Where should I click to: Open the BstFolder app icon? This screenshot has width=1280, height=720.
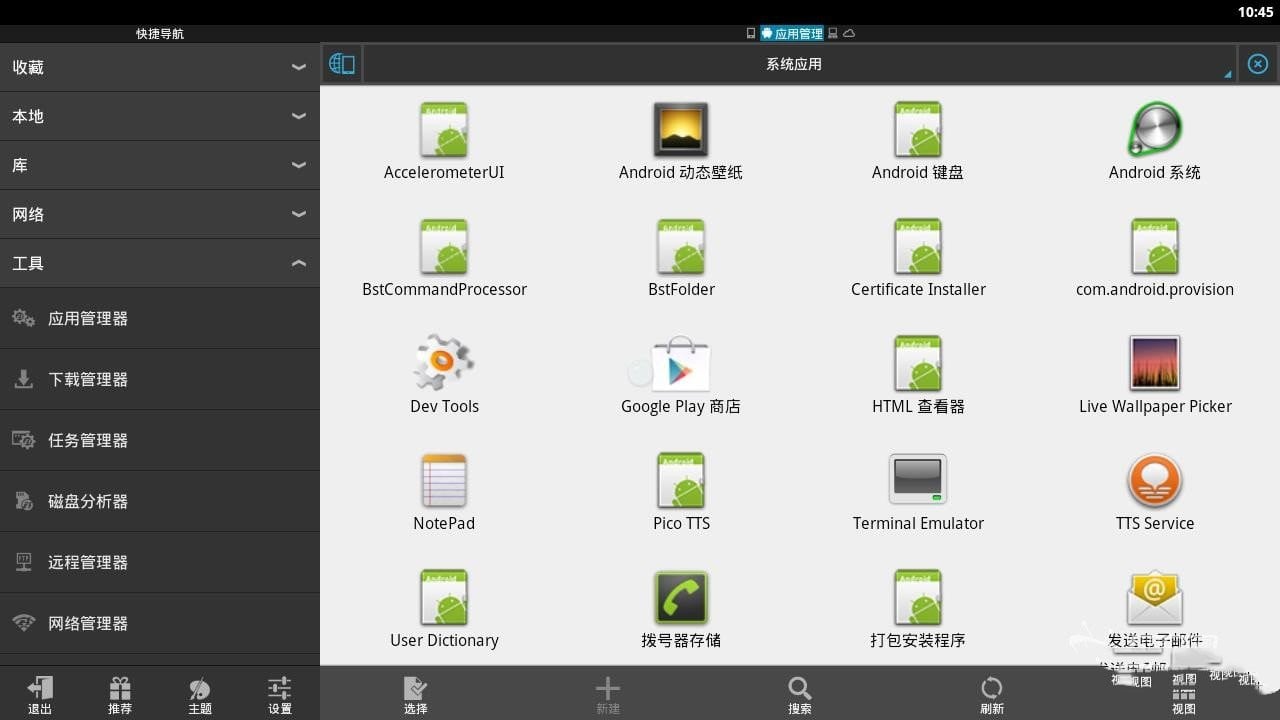(x=681, y=247)
